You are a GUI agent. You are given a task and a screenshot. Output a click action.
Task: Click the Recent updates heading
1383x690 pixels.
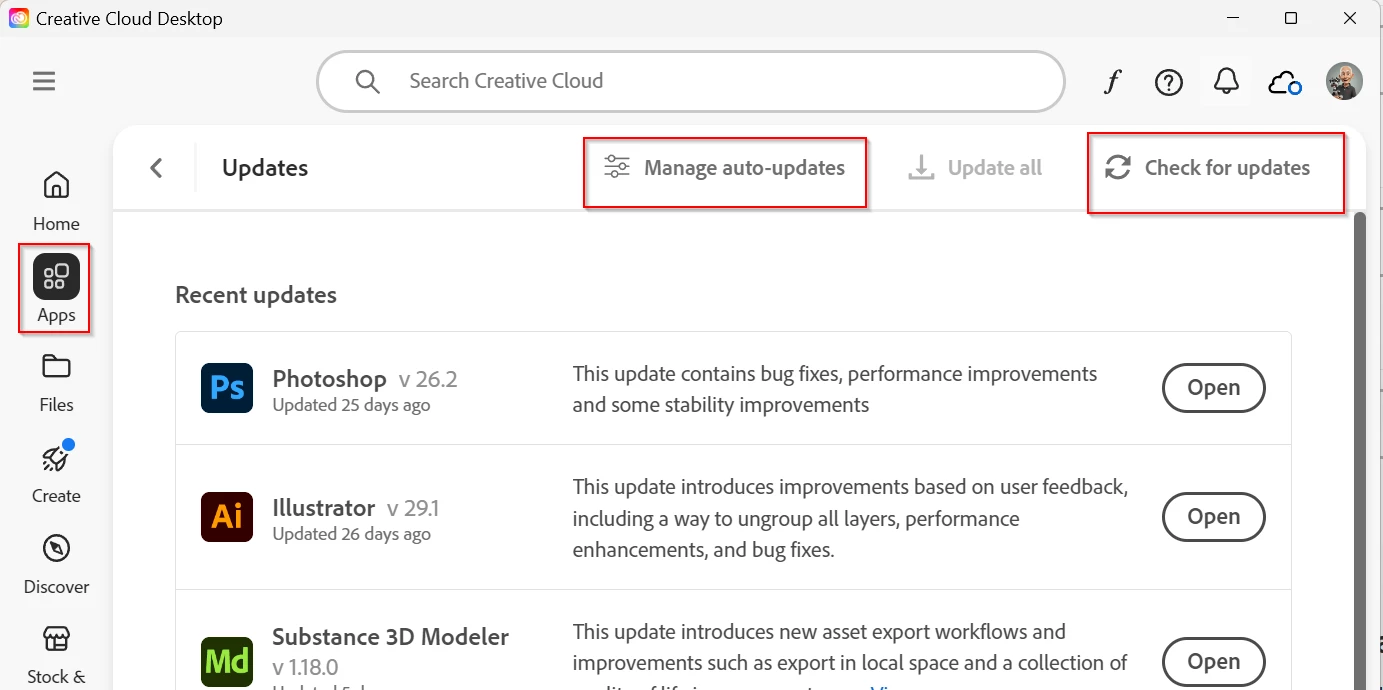tap(256, 295)
